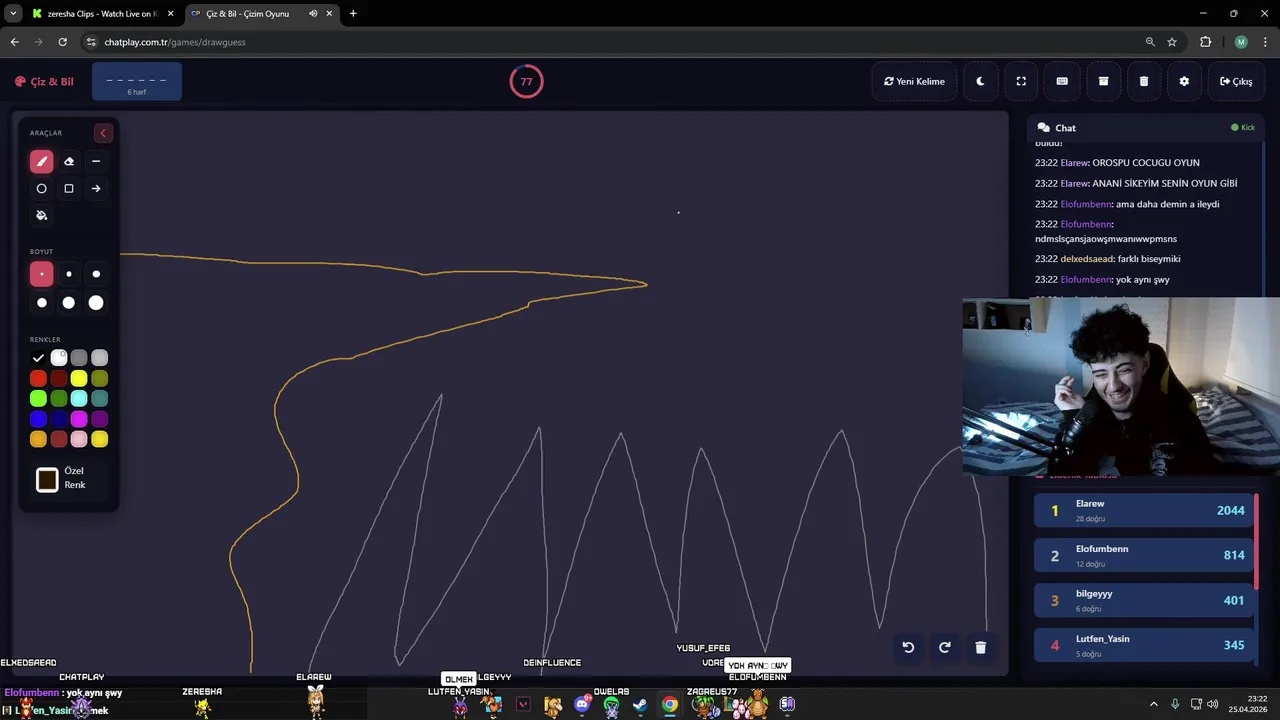This screenshot has height=720, width=1280.
Task: Select the paint bucket fill tool
Action: click(41, 215)
